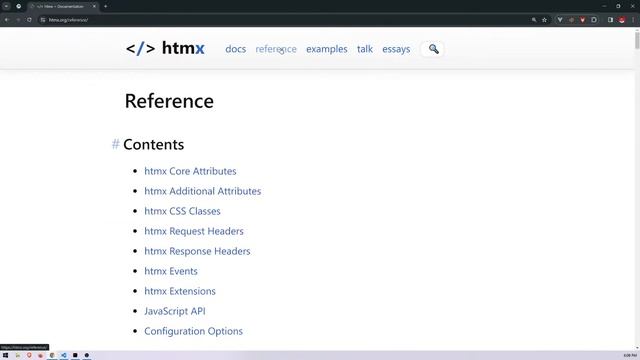This screenshot has width=640, height=360.
Task: Reload the page with the refresh icon
Action: (29, 20)
